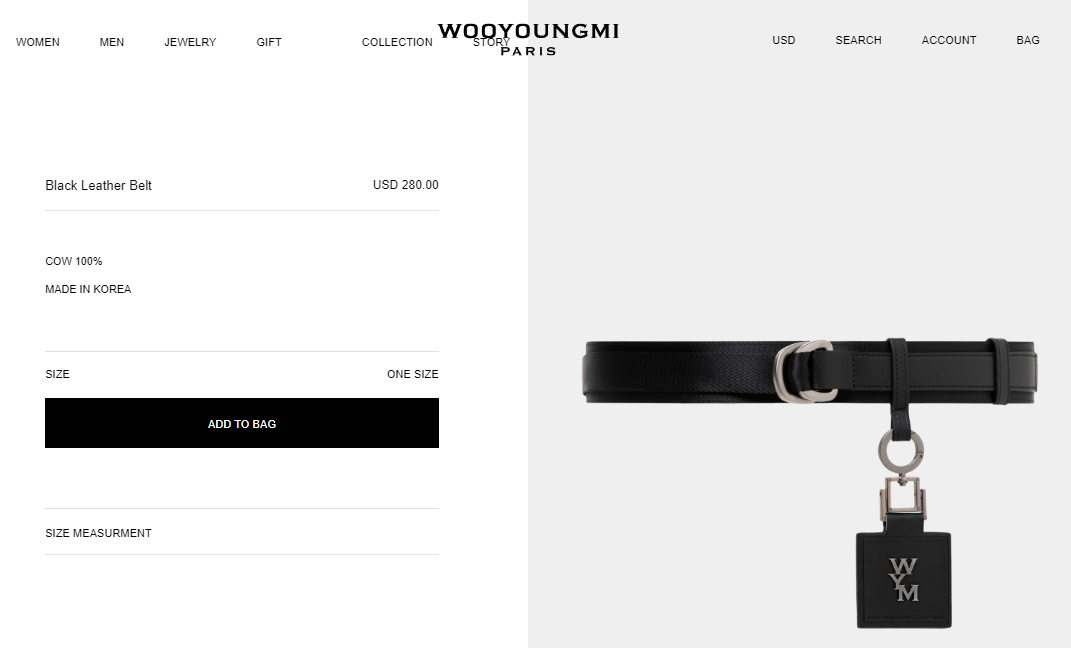Open the MEN menu
1071x648 pixels.
coord(112,42)
